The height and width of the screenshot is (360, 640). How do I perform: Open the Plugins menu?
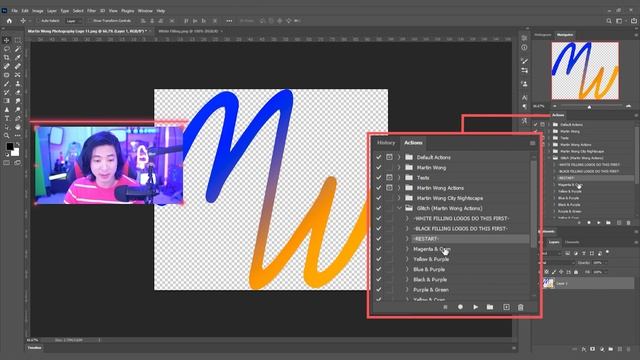click(128, 11)
